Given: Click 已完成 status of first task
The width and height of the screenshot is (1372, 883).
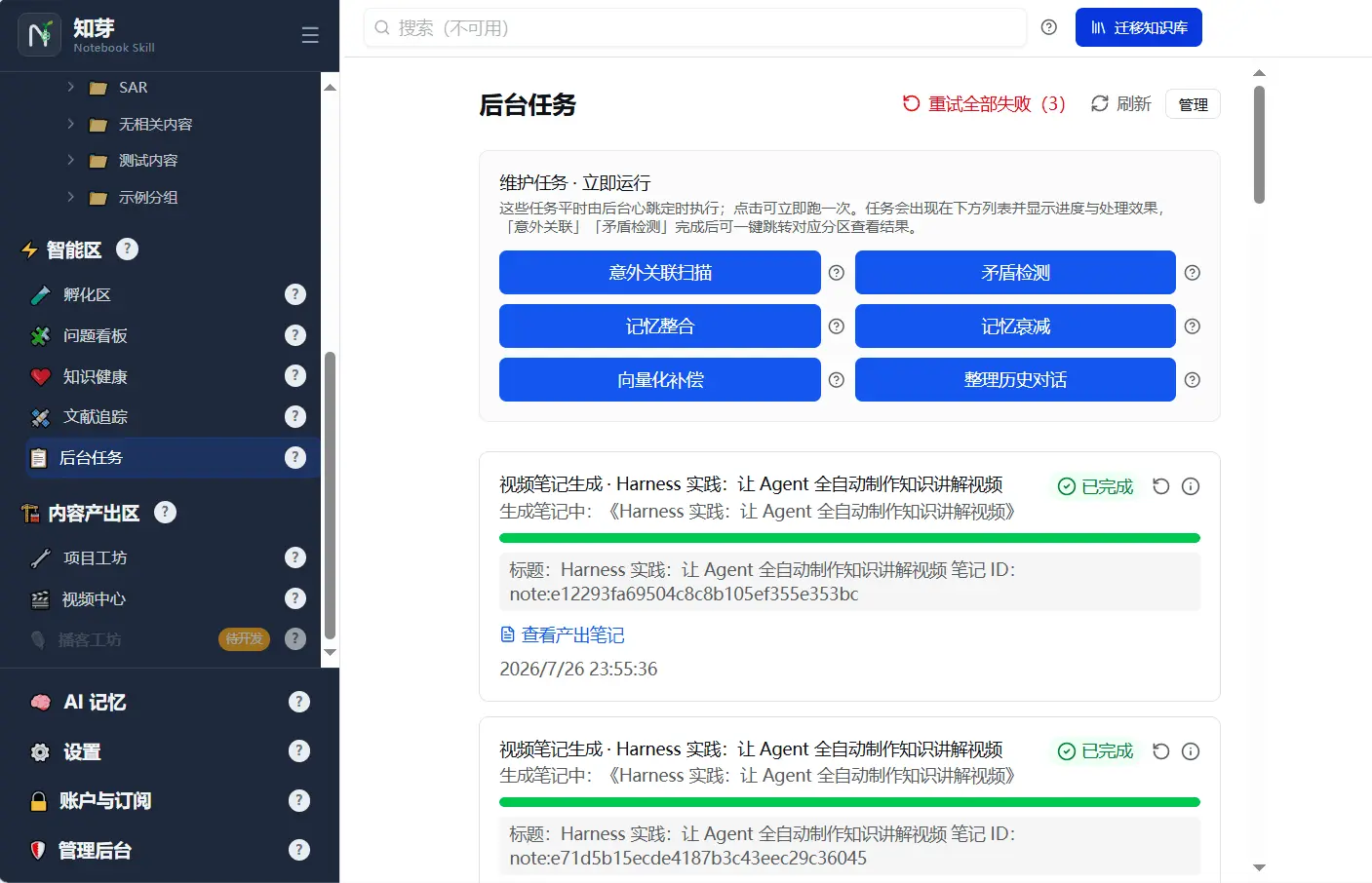Looking at the screenshot, I should [1096, 486].
